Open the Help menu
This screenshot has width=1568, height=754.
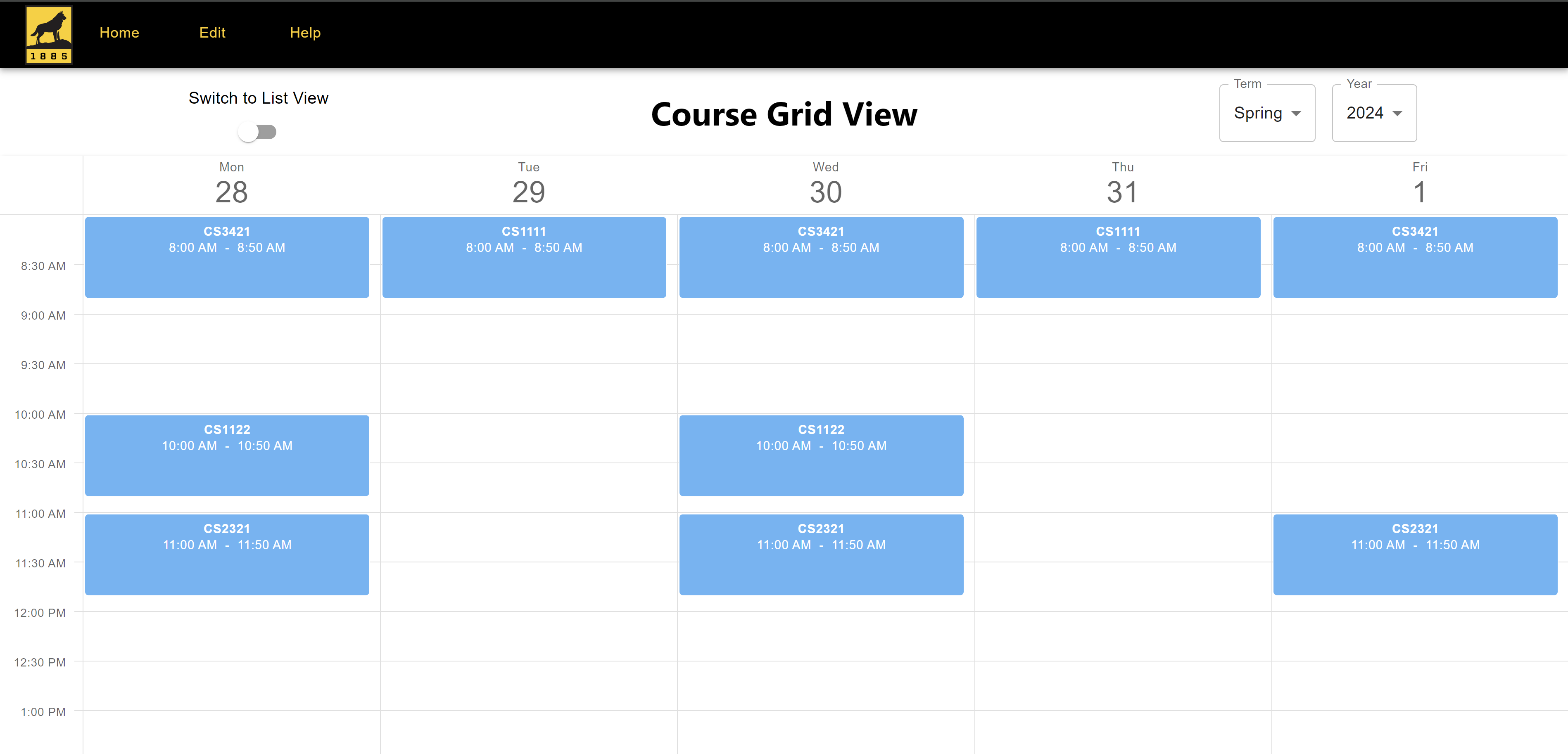(305, 33)
